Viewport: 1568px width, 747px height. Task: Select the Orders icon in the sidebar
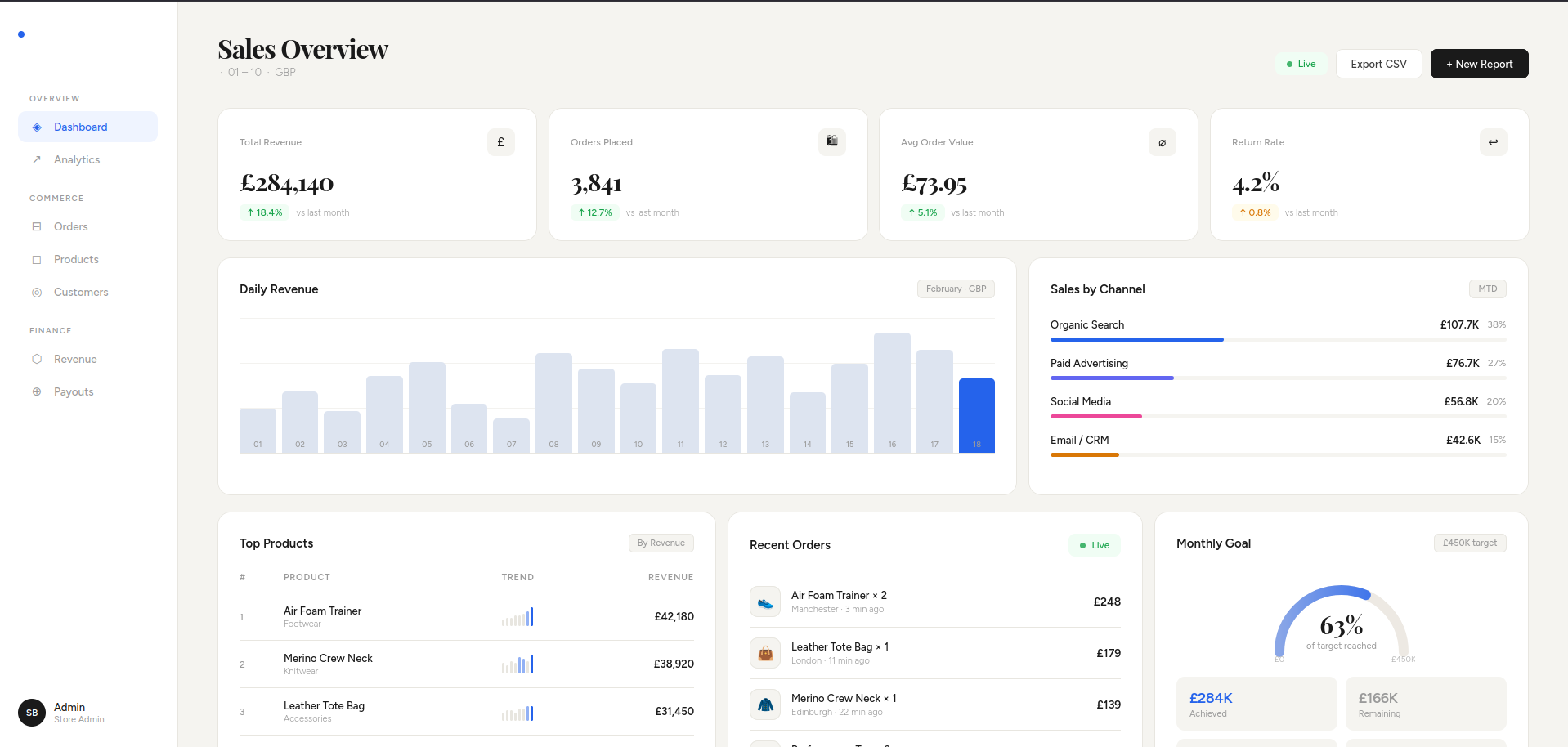coord(37,226)
